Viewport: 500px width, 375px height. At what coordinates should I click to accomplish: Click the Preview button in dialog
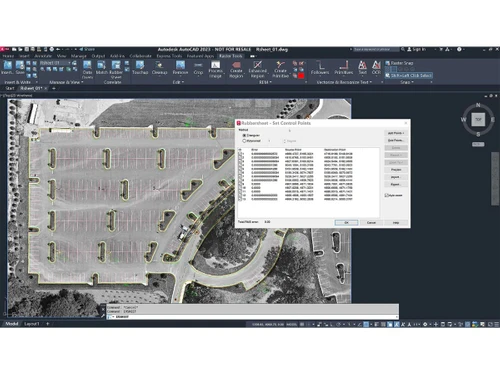tap(396, 170)
